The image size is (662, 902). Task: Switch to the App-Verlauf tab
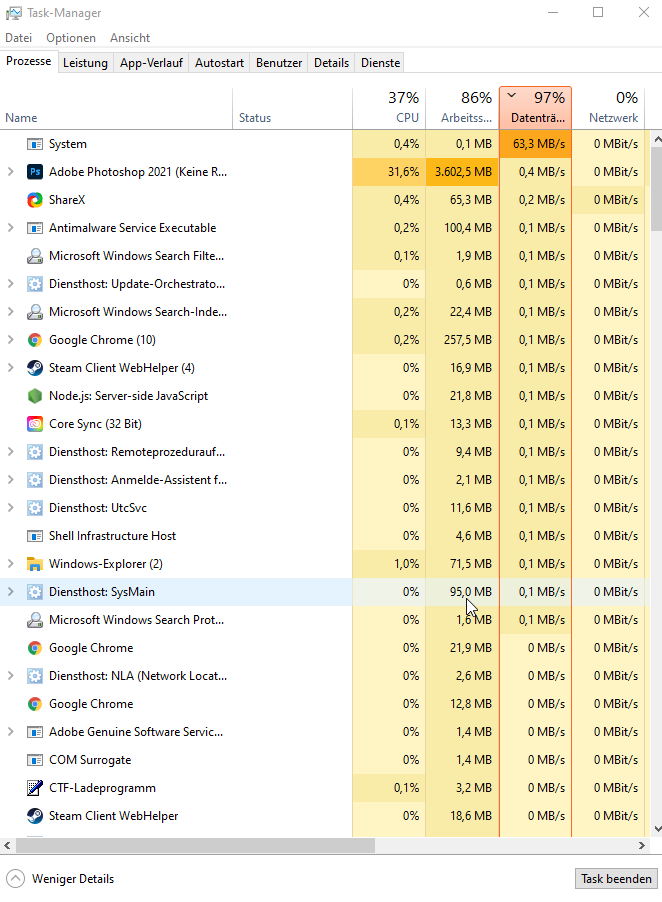coord(151,63)
